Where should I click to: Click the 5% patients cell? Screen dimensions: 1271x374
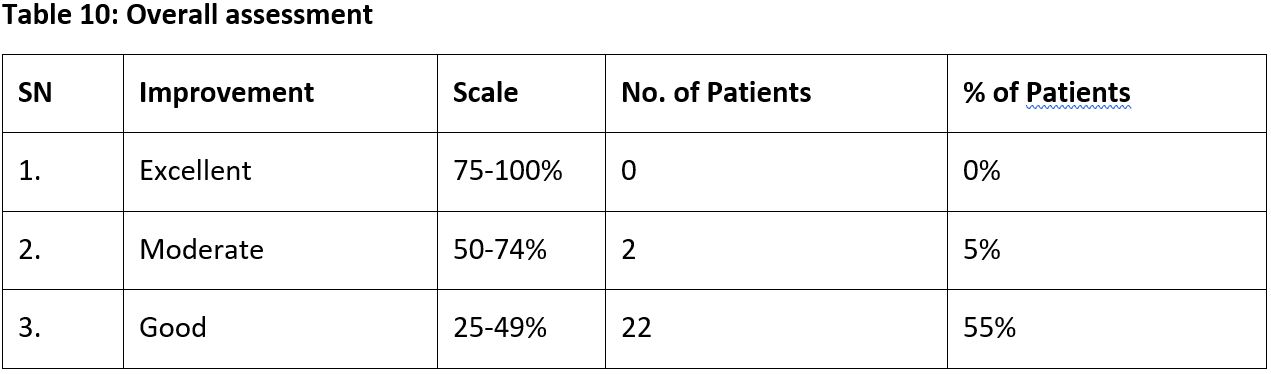(x=1106, y=249)
